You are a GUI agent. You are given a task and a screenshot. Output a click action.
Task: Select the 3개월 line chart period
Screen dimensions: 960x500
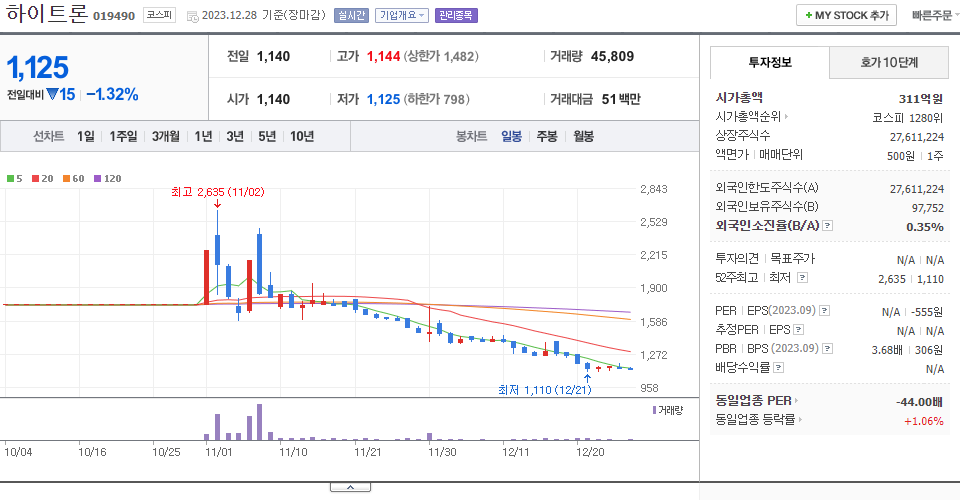coord(165,136)
